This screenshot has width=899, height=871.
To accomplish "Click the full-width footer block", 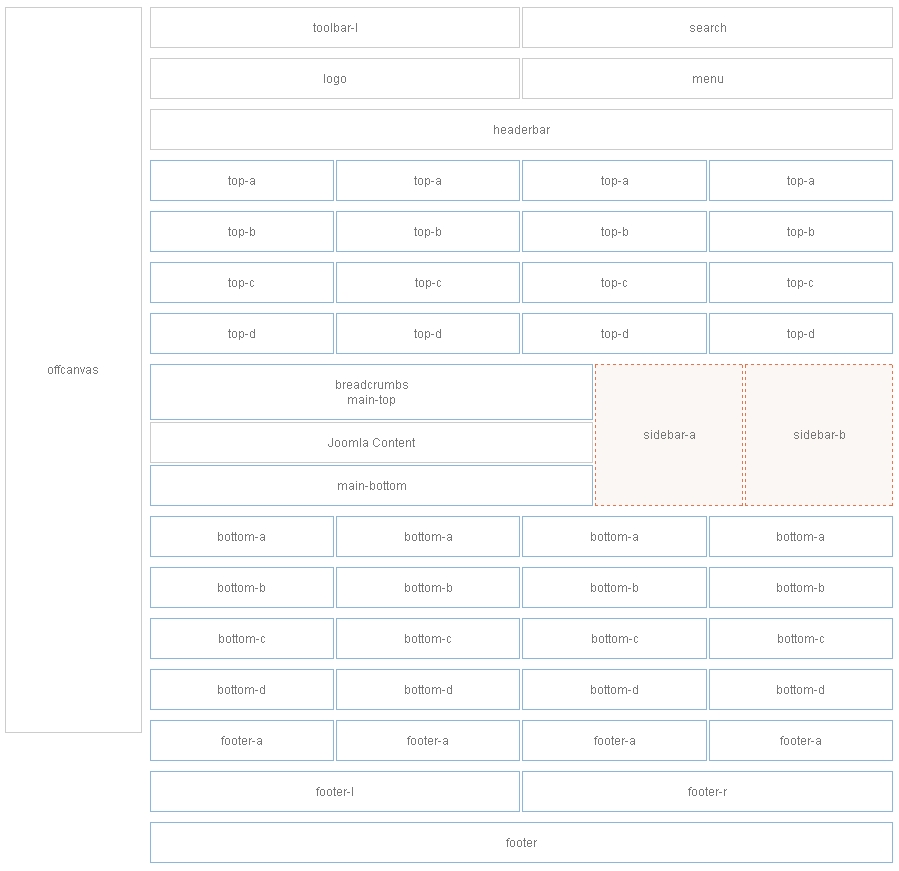I will [x=520, y=842].
